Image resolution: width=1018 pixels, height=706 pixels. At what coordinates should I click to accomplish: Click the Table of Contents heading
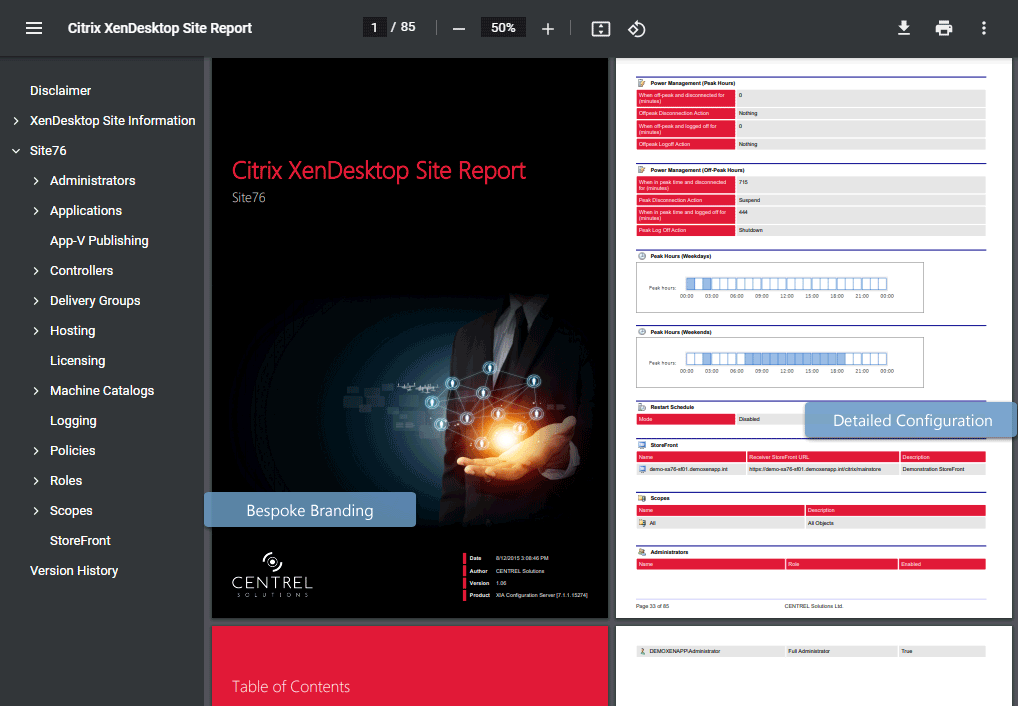(x=291, y=687)
